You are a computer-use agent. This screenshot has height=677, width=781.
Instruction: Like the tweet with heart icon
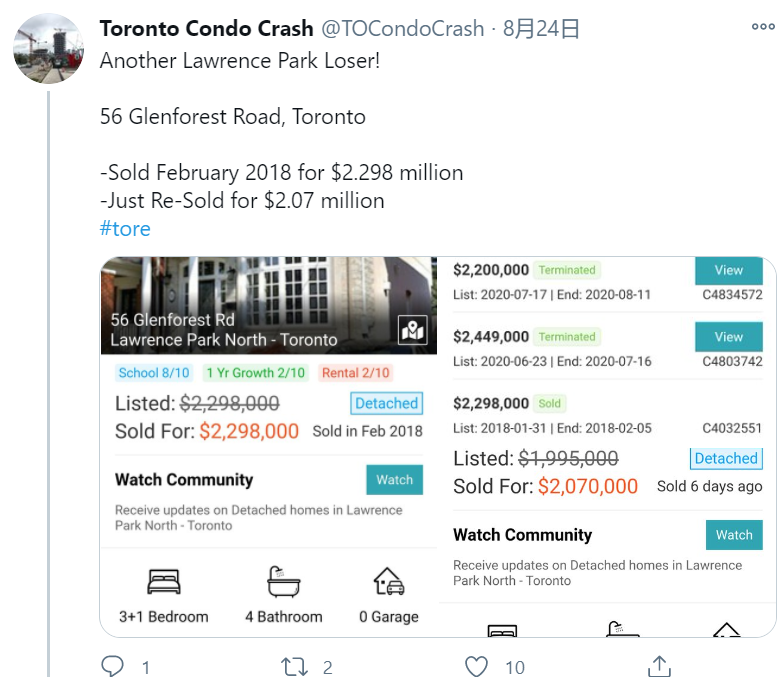(477, 666)
